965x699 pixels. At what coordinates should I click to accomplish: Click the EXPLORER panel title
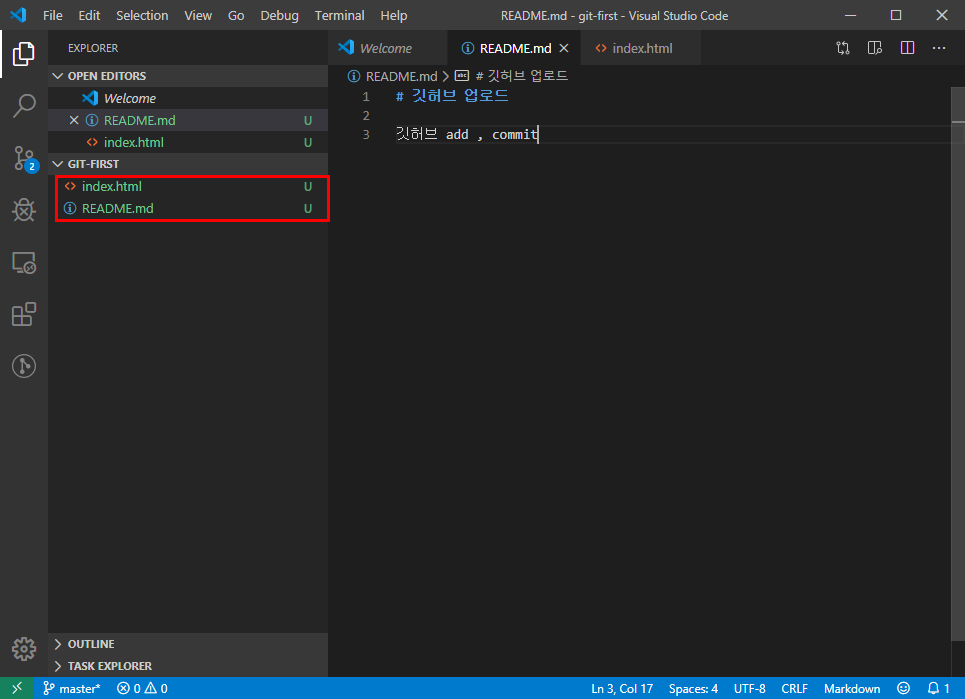point(93,48)
